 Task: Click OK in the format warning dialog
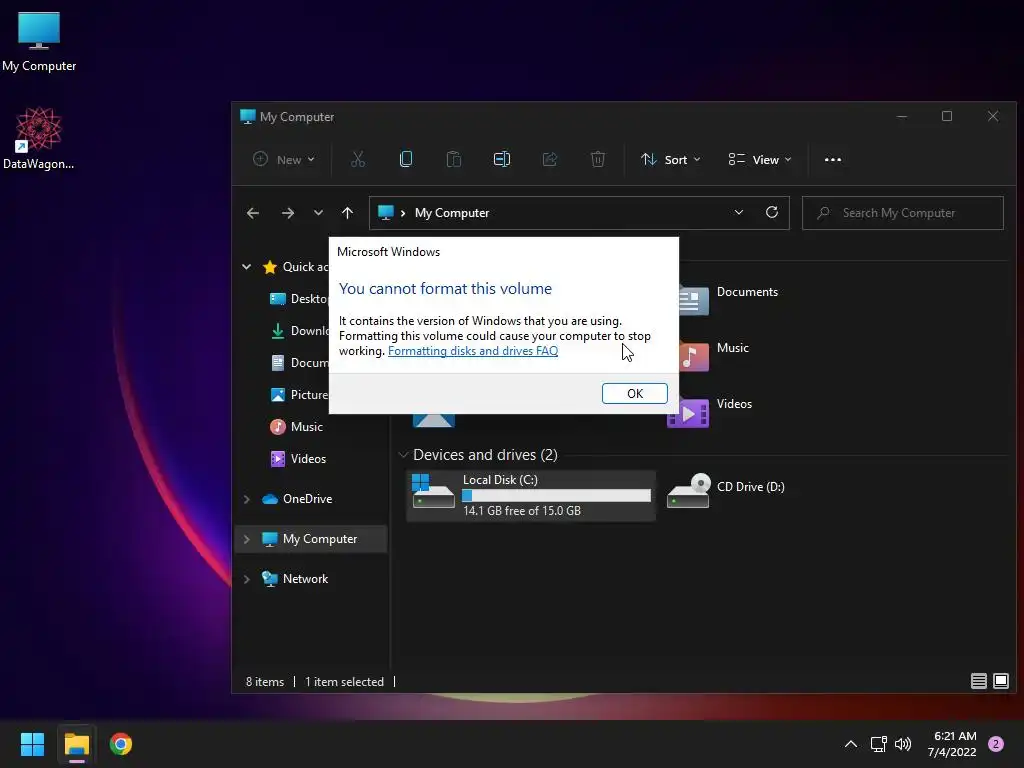tap(634, 393)
